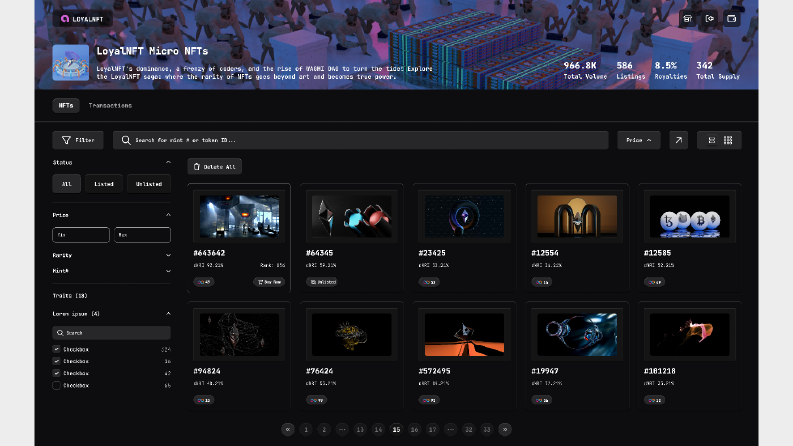Image resolution: width=793 pixels, height=446 pixels.
Task: Click the LoyalNFT logo in header
Action: (x=82, y=19)
